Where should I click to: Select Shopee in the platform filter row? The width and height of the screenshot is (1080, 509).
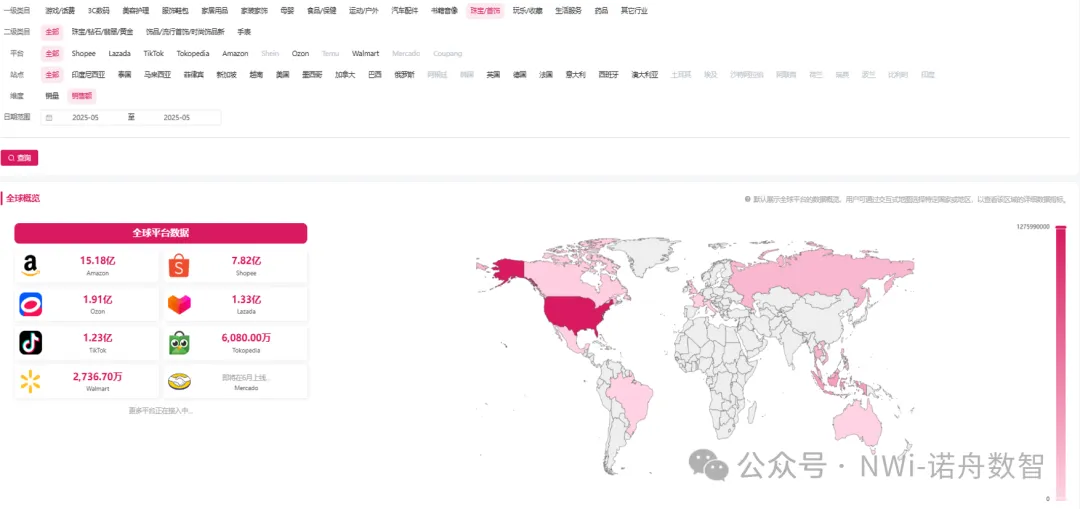(83, 53)
